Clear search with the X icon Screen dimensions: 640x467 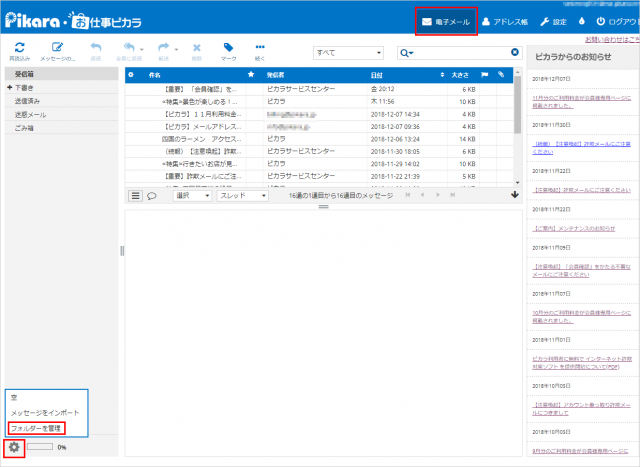pos(515,52)
